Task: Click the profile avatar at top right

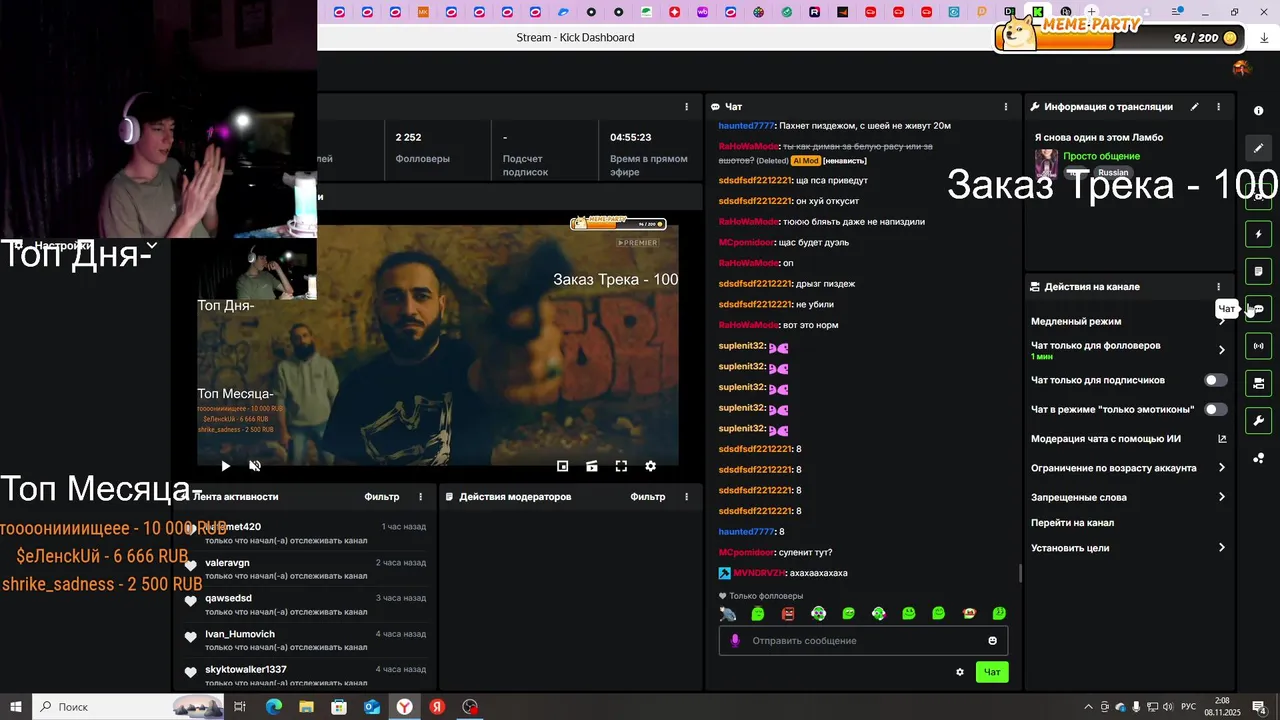Action: click(x=1242, y=68)
